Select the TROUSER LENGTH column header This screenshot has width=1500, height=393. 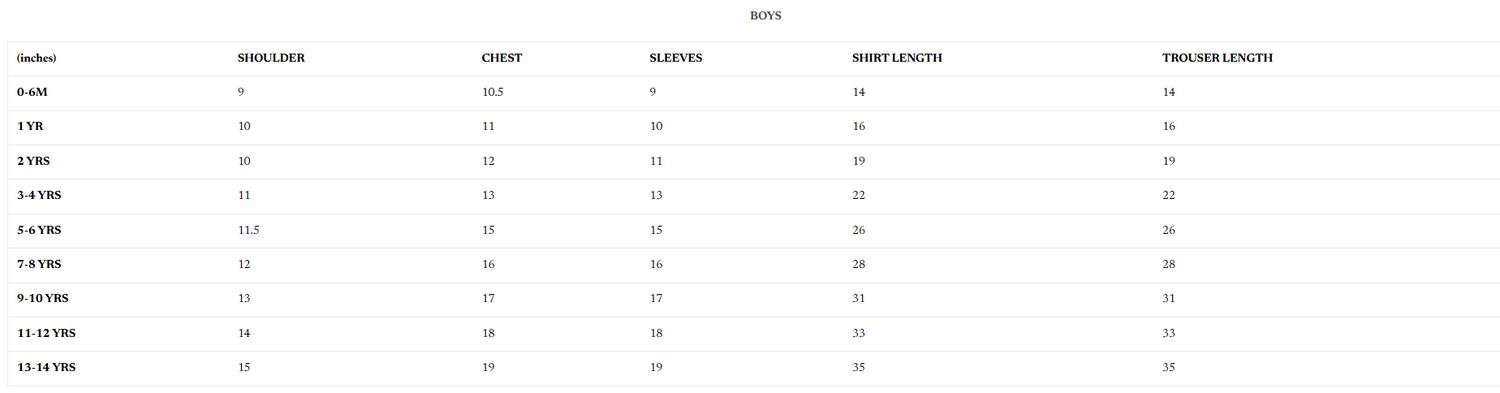pos(1217,58)
